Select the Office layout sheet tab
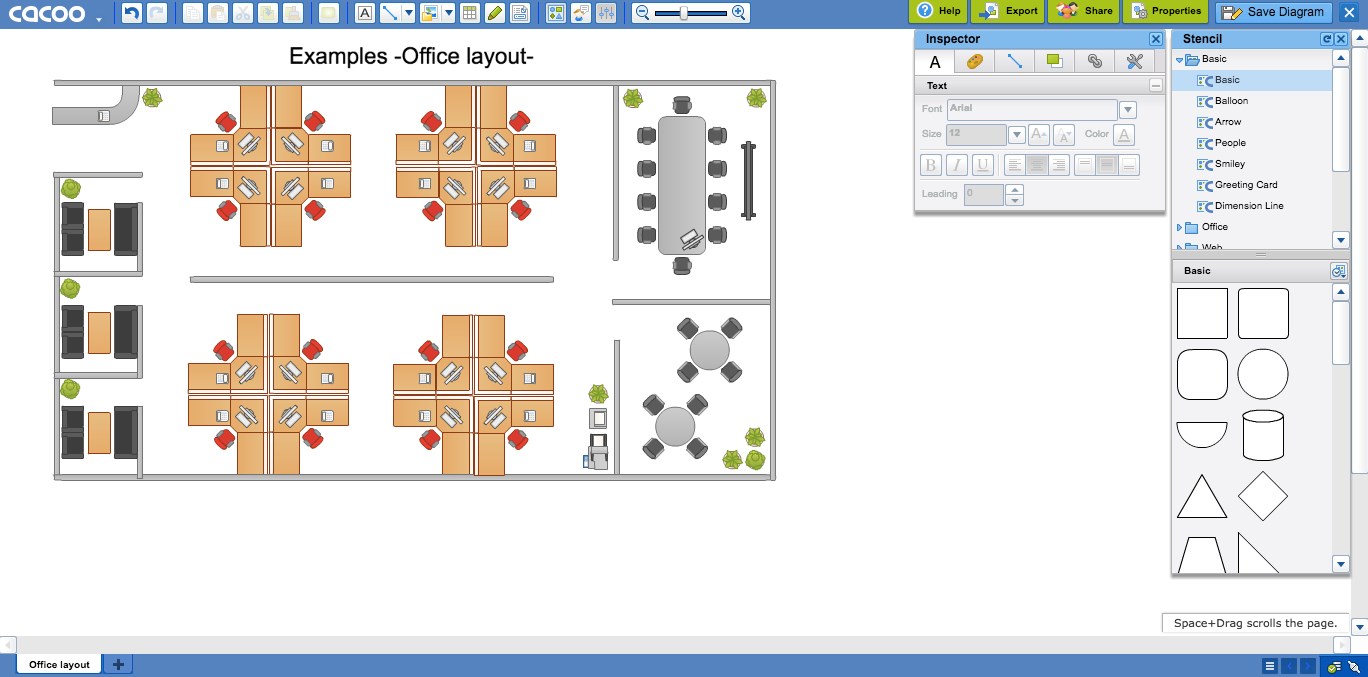The height and width of the screenshot is (677, 1368). pos(59,664)
